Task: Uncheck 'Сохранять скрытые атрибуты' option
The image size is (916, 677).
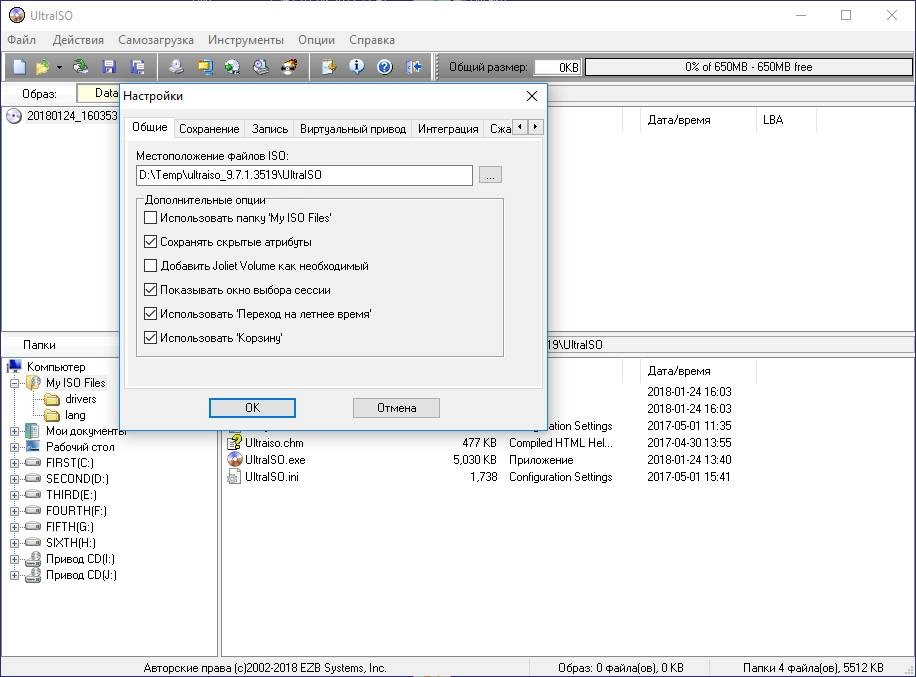Action: point(150,242)
